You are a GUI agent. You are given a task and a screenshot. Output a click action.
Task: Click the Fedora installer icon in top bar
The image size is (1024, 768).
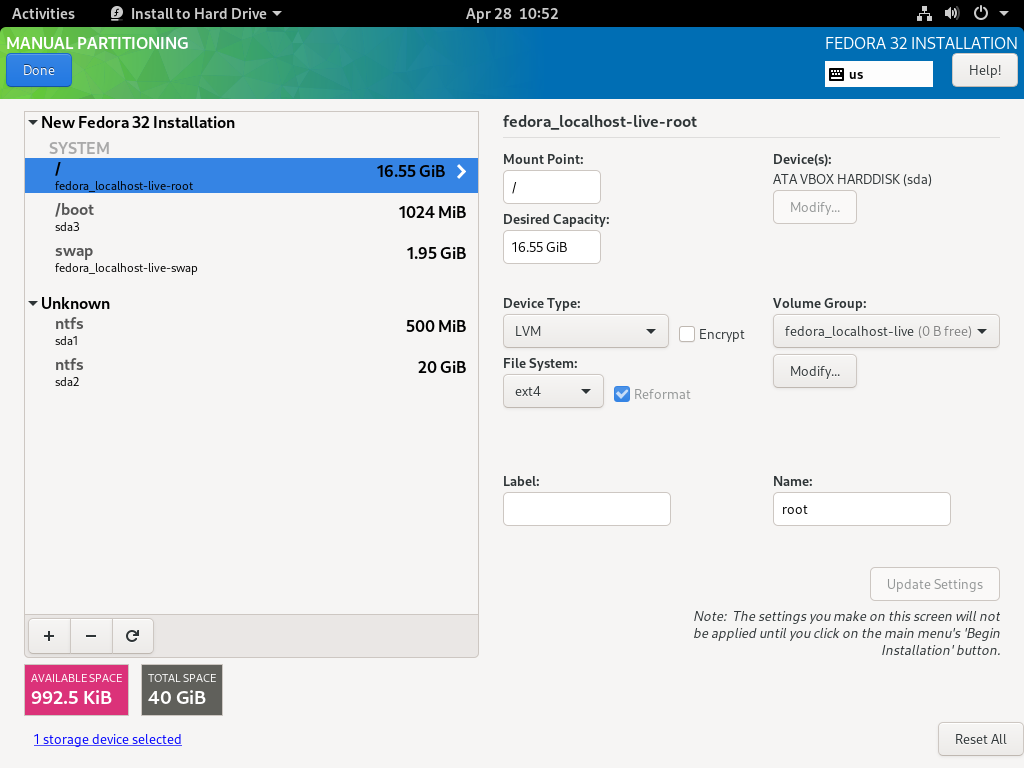click(x=117, y=13)
